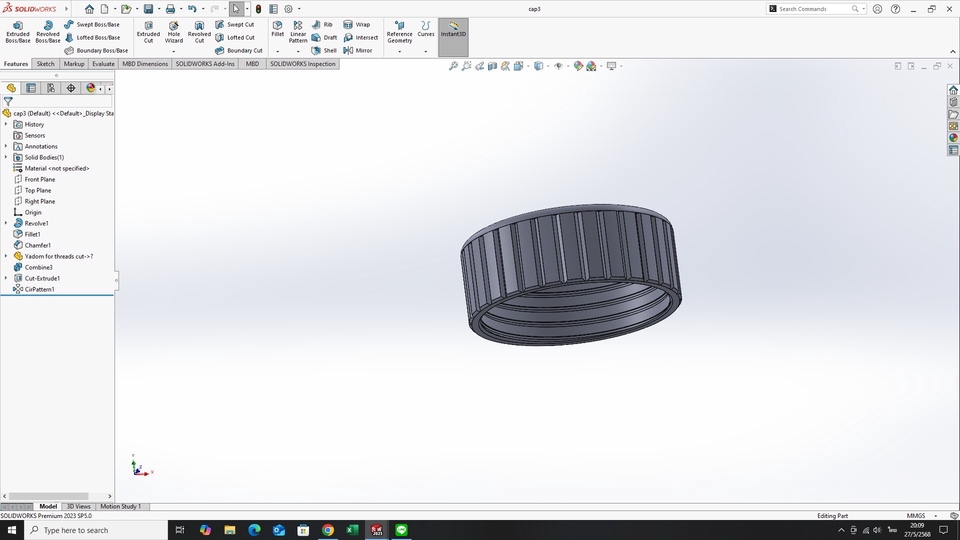
Task: Choose the Rib feature
Action: click(x=322, y=24)
